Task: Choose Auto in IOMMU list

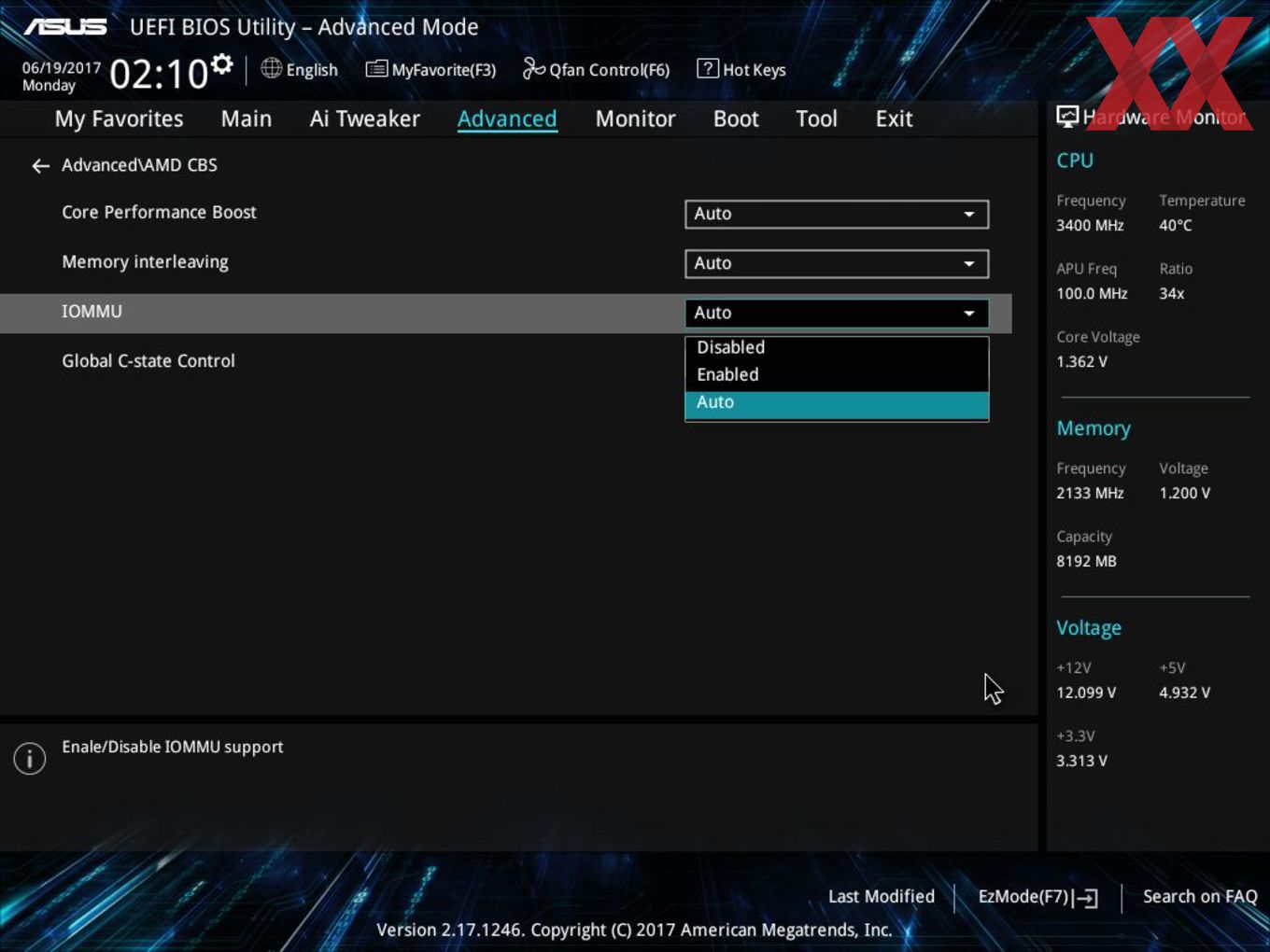Action: [x=837, y=403]
